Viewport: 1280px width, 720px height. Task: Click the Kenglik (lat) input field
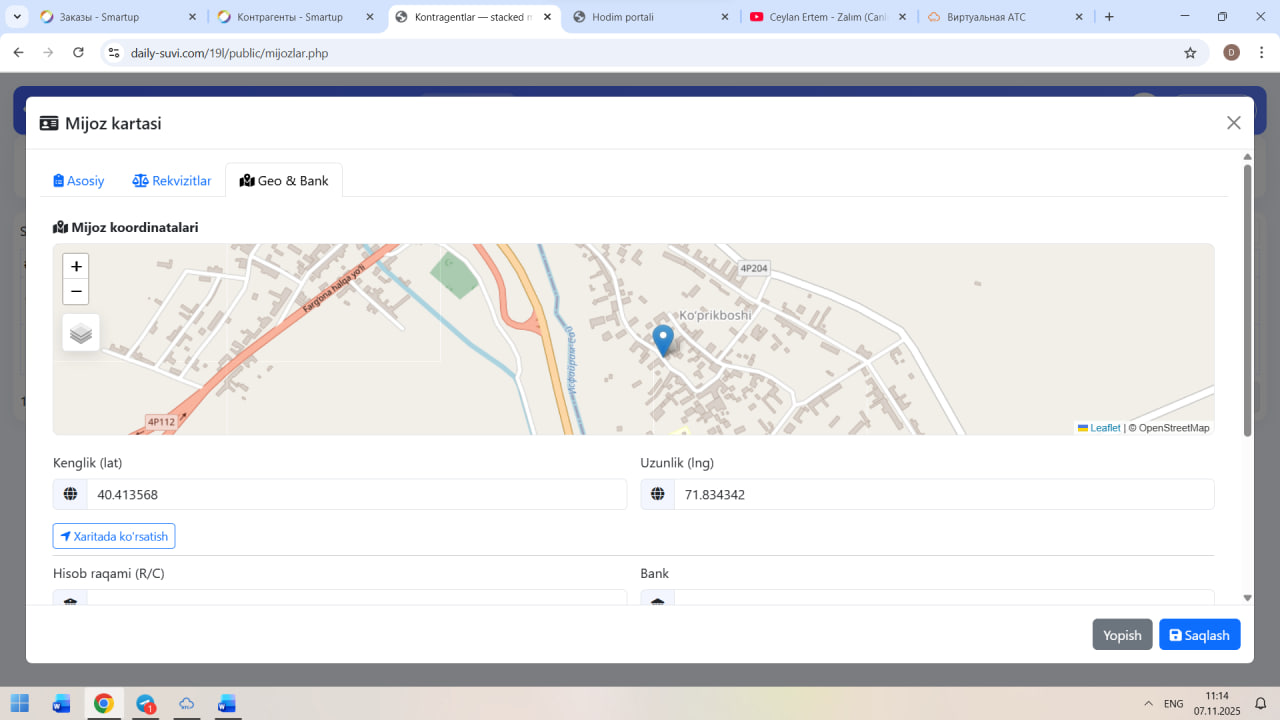(x=356, y=495)
